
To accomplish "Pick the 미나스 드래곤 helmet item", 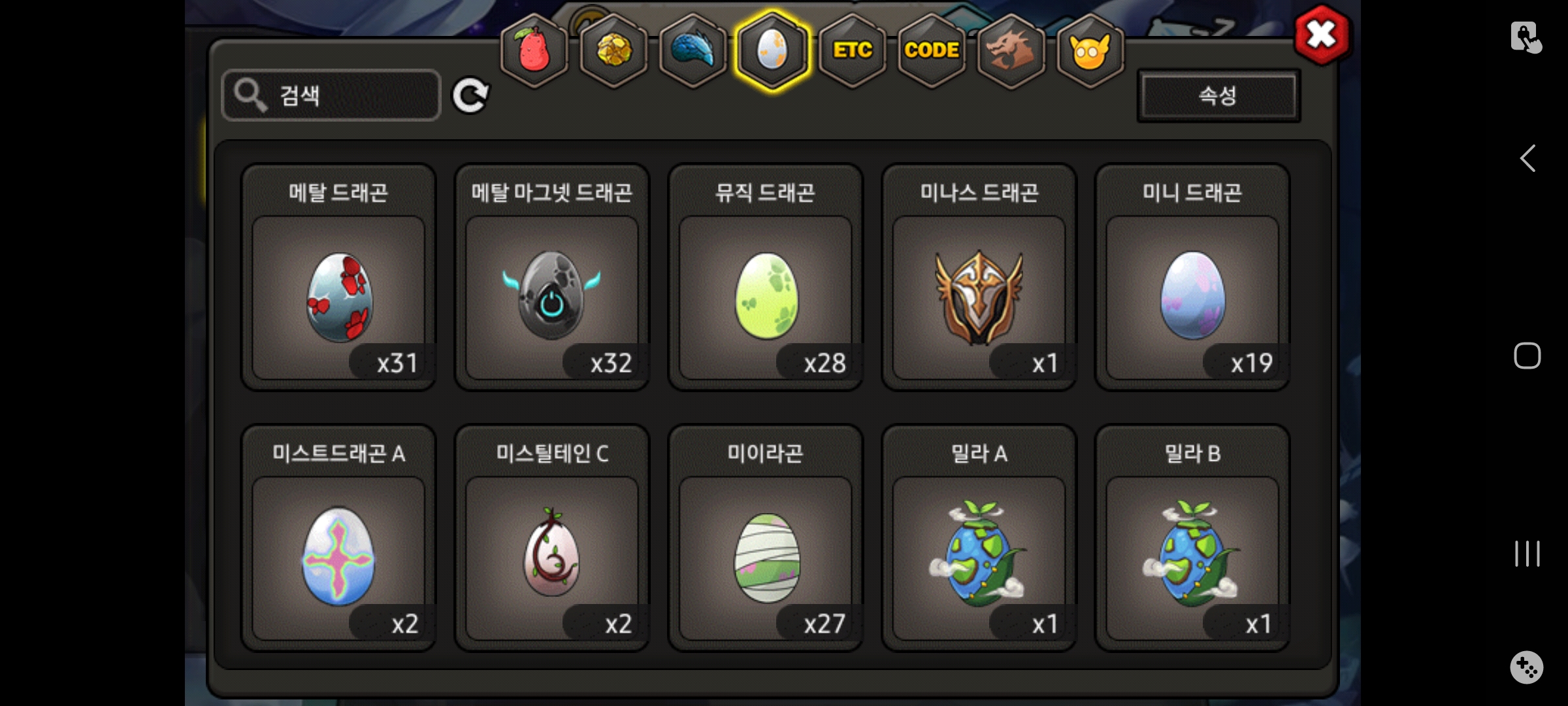I will click(979, 277).
